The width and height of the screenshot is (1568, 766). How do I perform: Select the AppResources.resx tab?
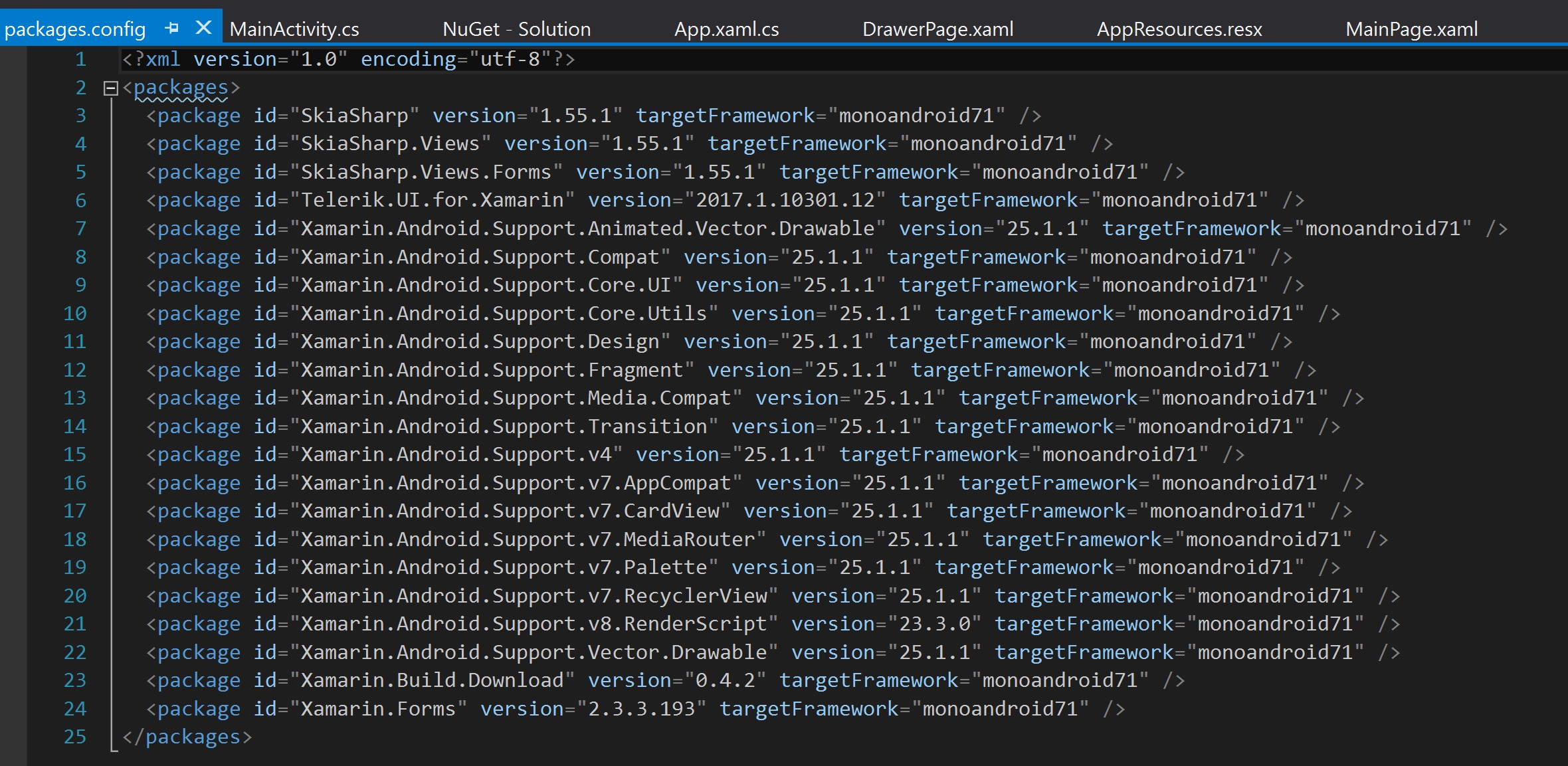1179,29
